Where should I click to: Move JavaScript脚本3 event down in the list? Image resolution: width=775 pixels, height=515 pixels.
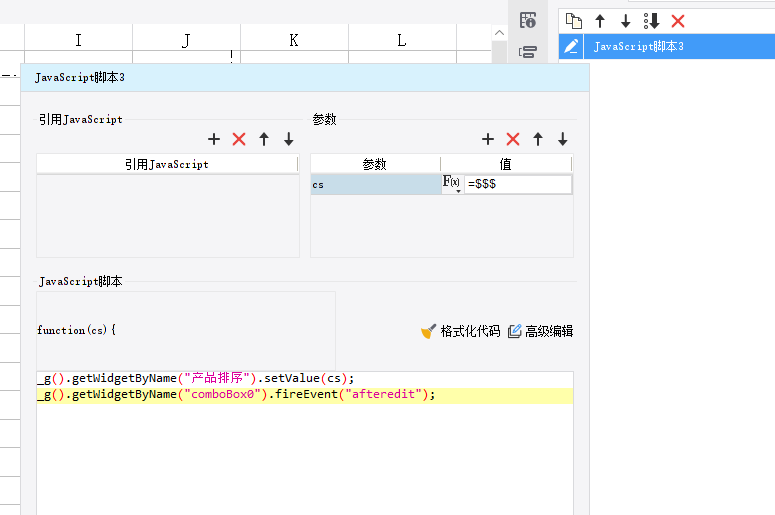pyautogui.click(x=626, y=21)
